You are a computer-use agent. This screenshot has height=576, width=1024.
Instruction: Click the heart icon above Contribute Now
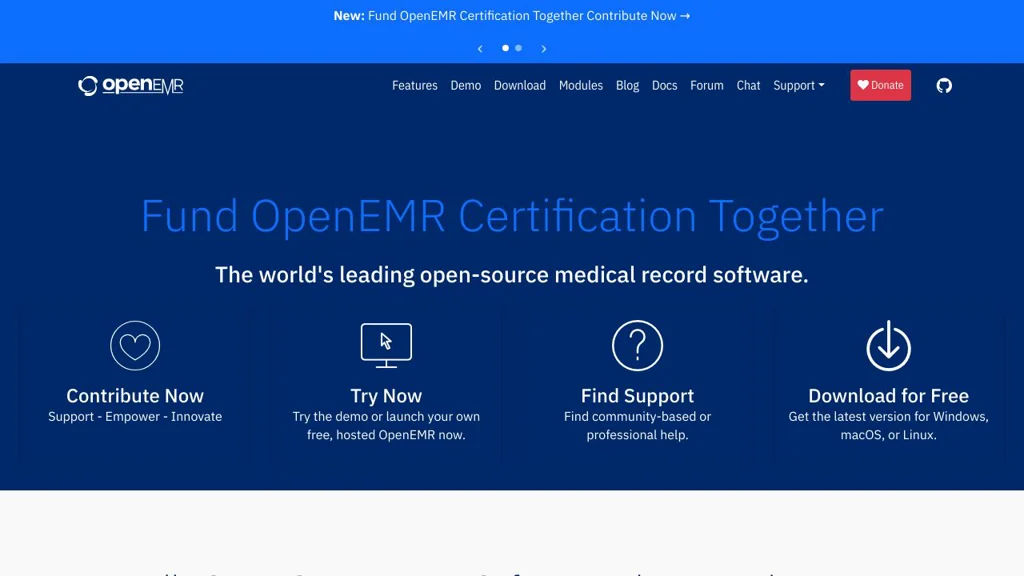[x=135, y=345]
